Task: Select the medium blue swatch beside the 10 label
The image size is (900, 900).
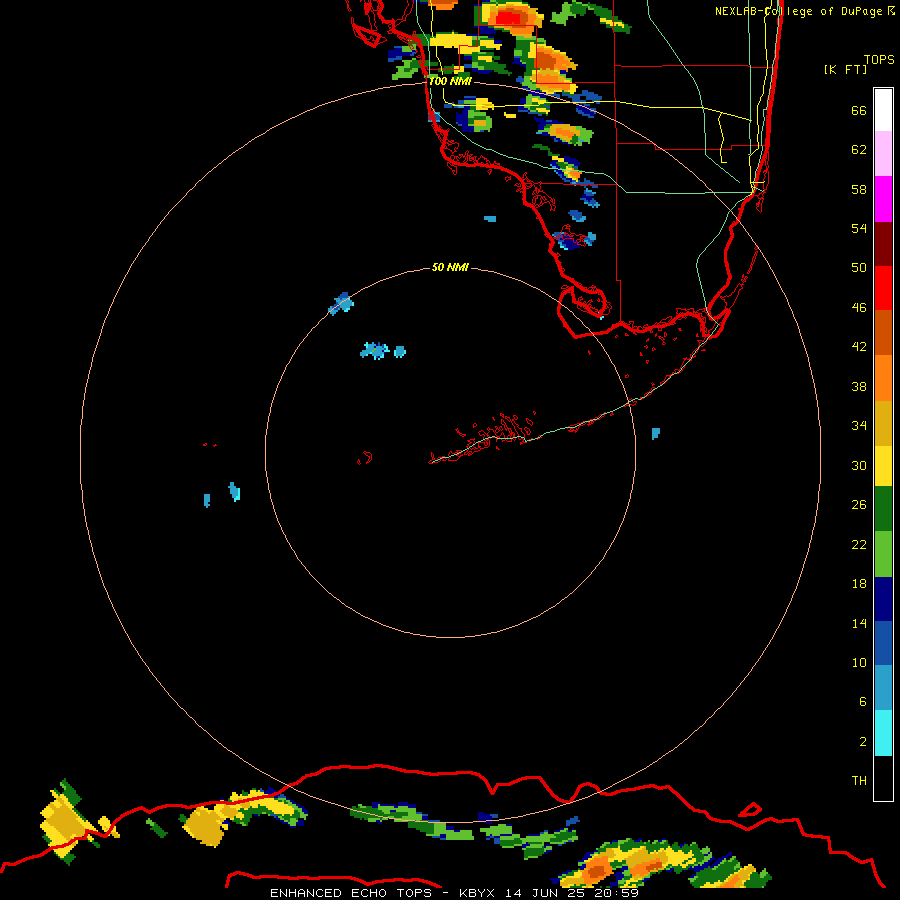Action: click(x=883, y=643)
